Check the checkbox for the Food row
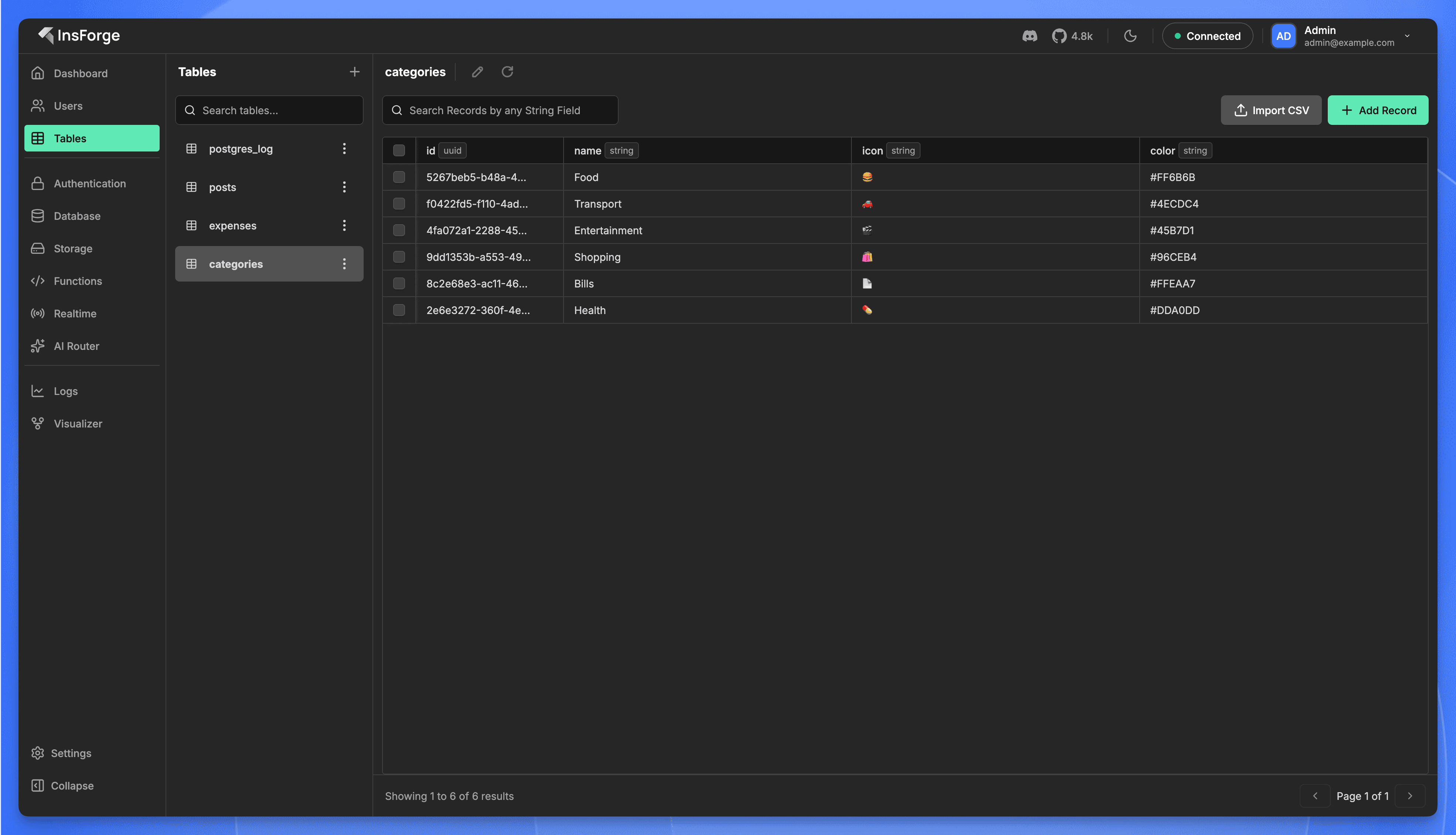 tap(399, 177)
